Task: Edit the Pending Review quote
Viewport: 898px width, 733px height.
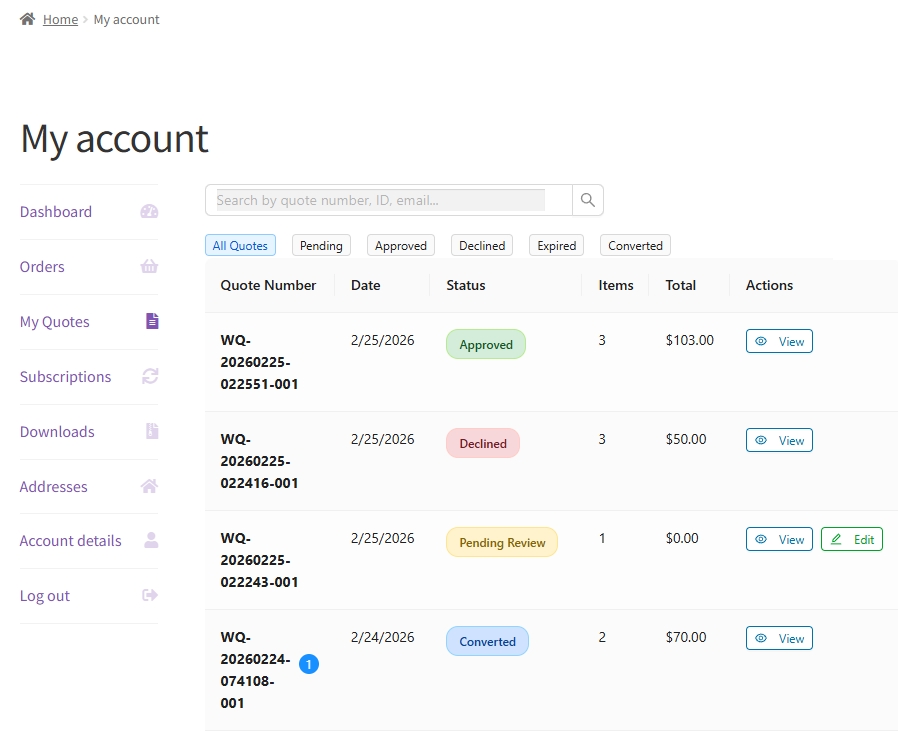Action: point(852,540)
